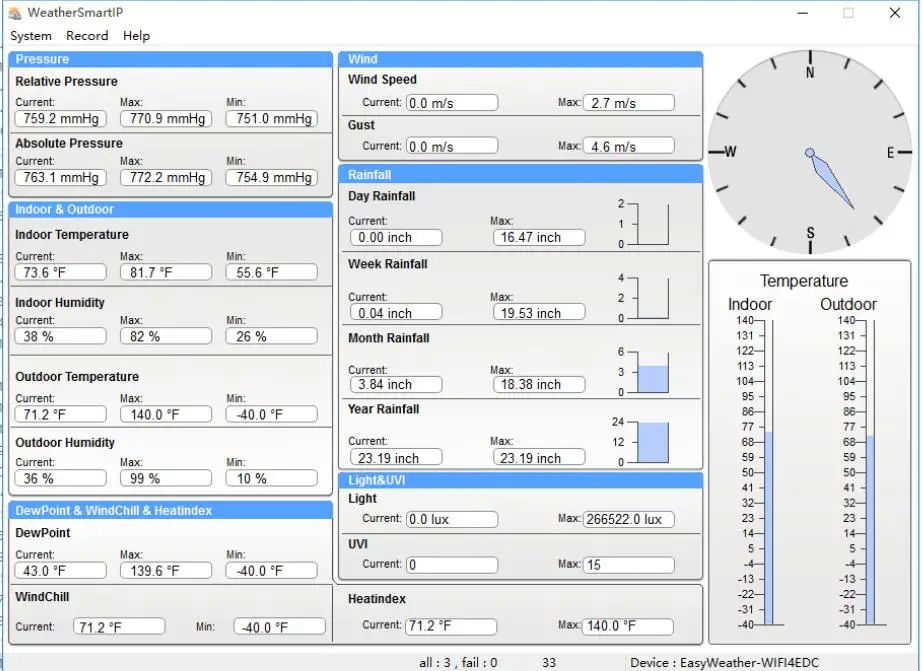Click the Relative Pressure current value field
This screenshot has height=671, width=922.
click(60, 119)
